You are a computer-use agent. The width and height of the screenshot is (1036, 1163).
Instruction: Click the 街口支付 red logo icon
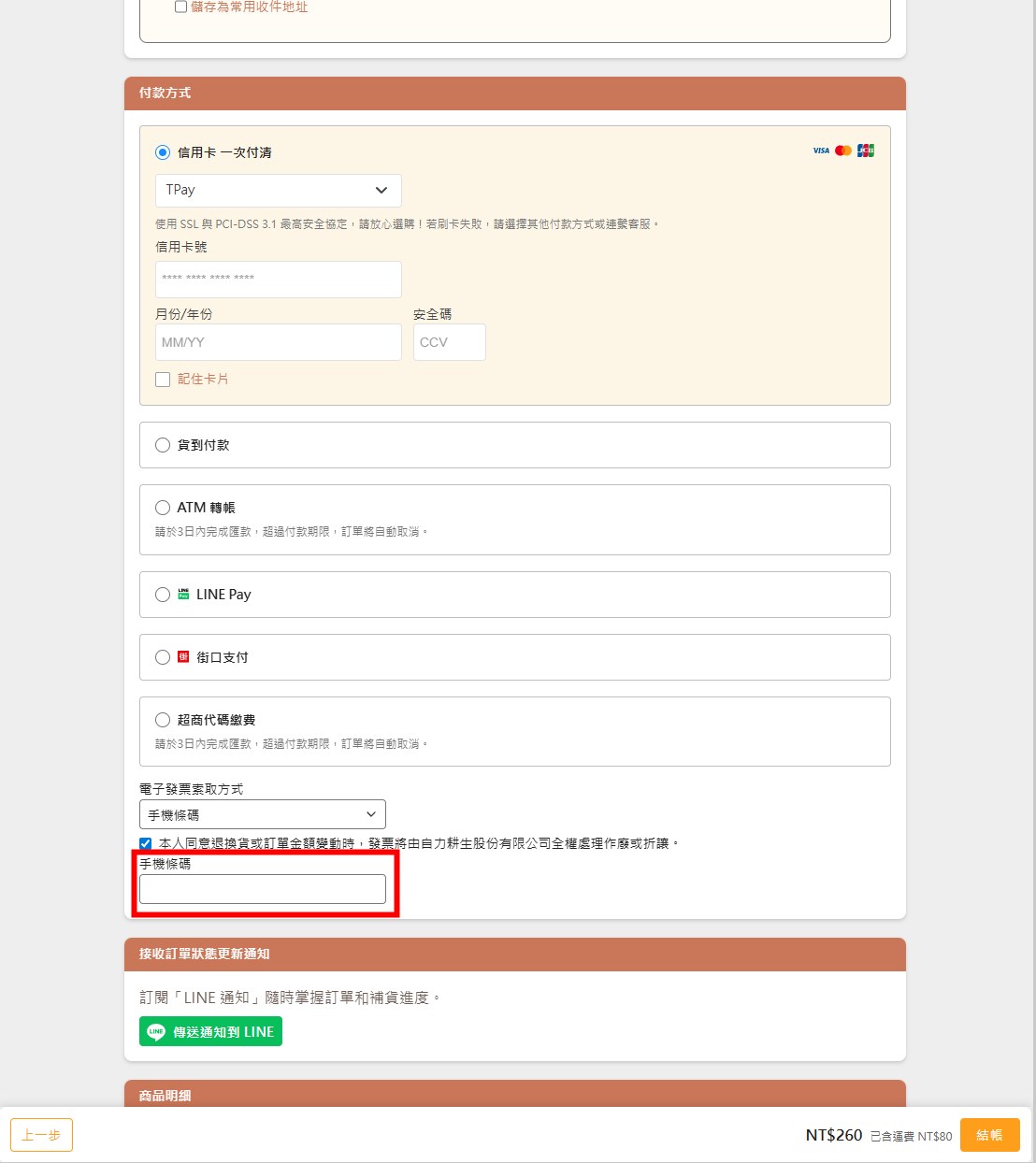(183, 657)
